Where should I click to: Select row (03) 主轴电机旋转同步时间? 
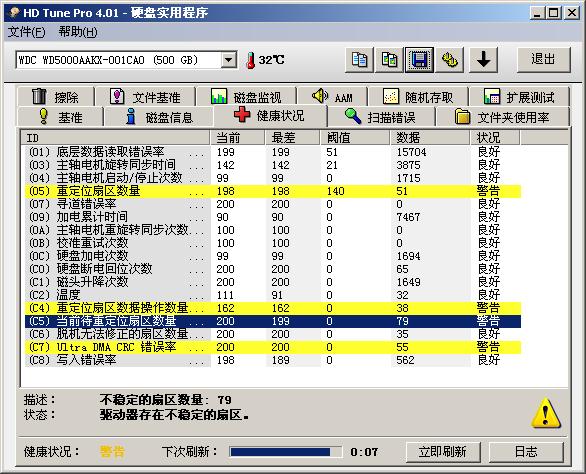click(x=273, y=165)
